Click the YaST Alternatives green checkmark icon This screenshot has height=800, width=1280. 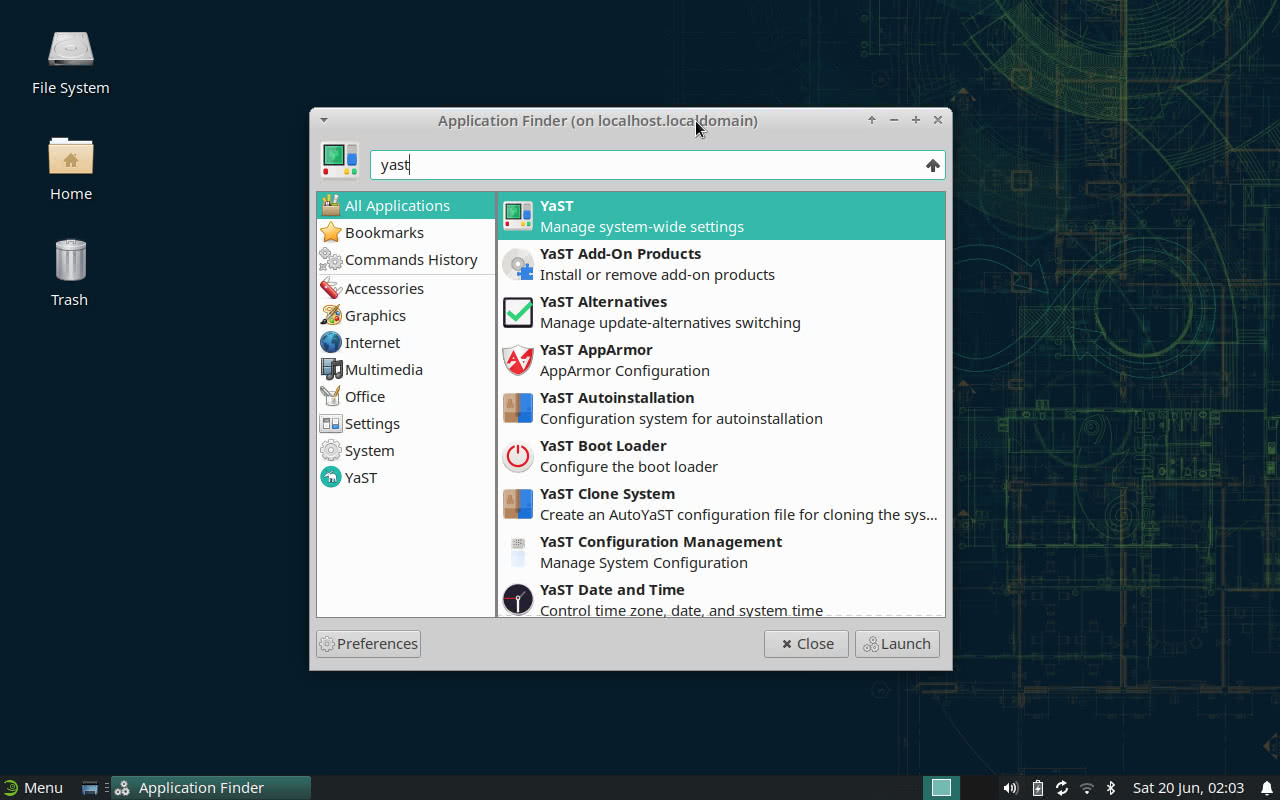click(517, 312)
